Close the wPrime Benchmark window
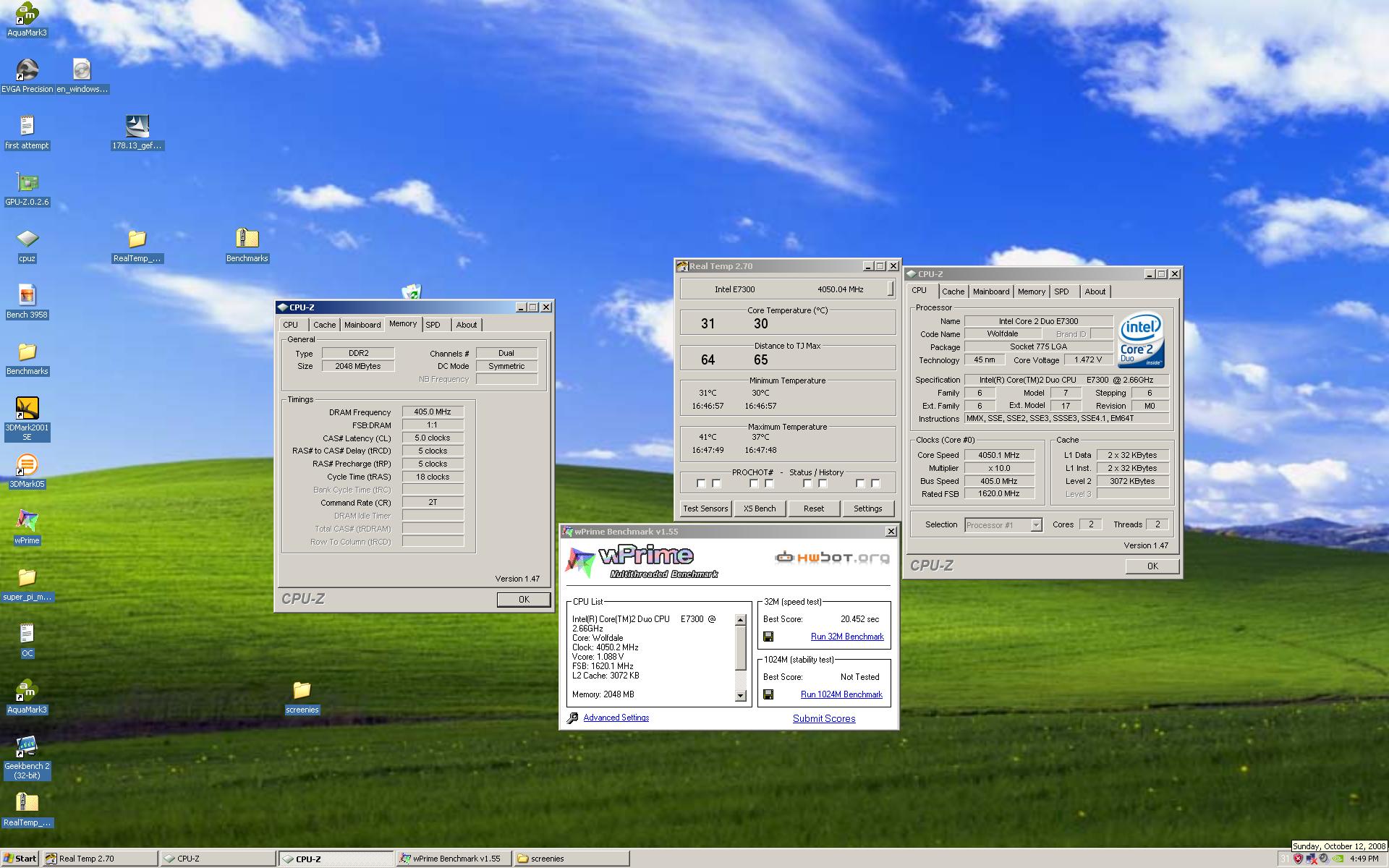Image resolution: width=1389 pixels, height=868 pixels. [x=891, y=532]
